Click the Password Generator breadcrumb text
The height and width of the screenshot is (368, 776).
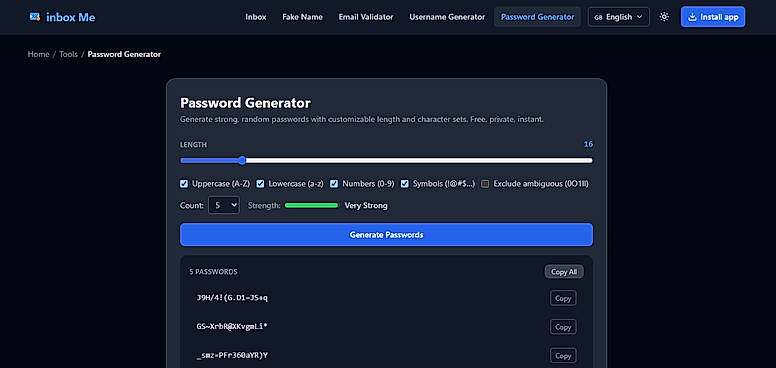tap(124, 54)
